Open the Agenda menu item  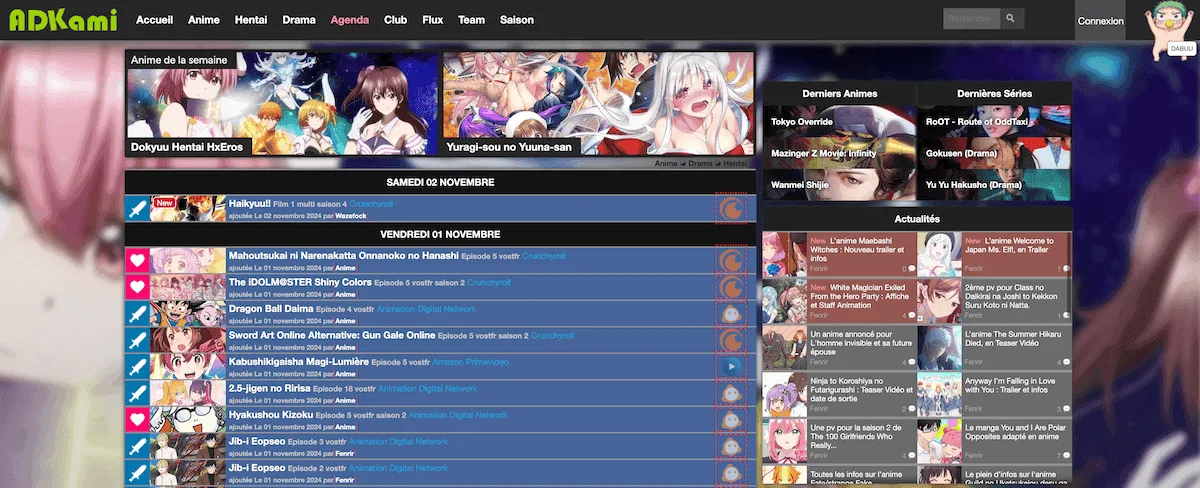[349, 20]
